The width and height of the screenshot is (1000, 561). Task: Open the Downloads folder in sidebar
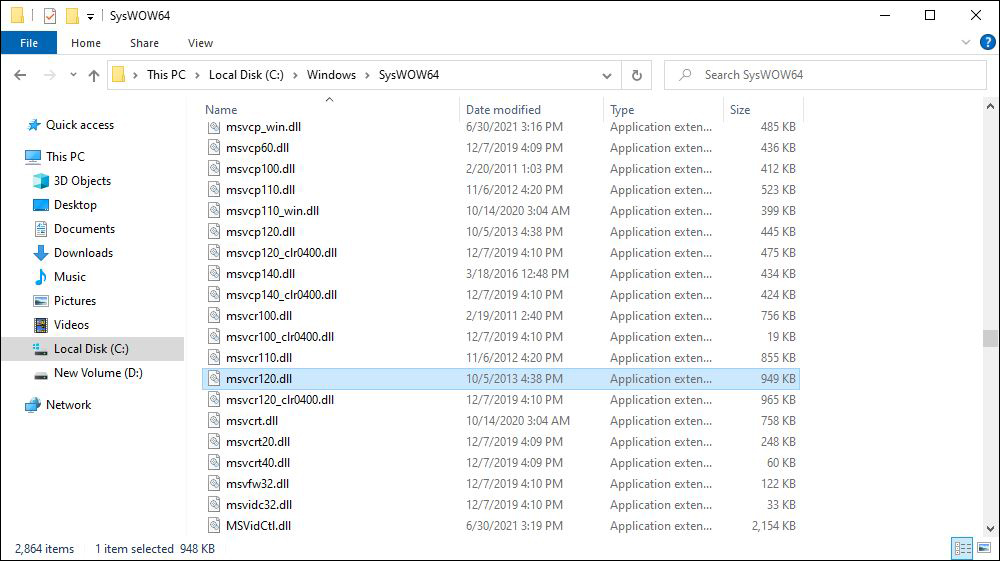(83, 253)
